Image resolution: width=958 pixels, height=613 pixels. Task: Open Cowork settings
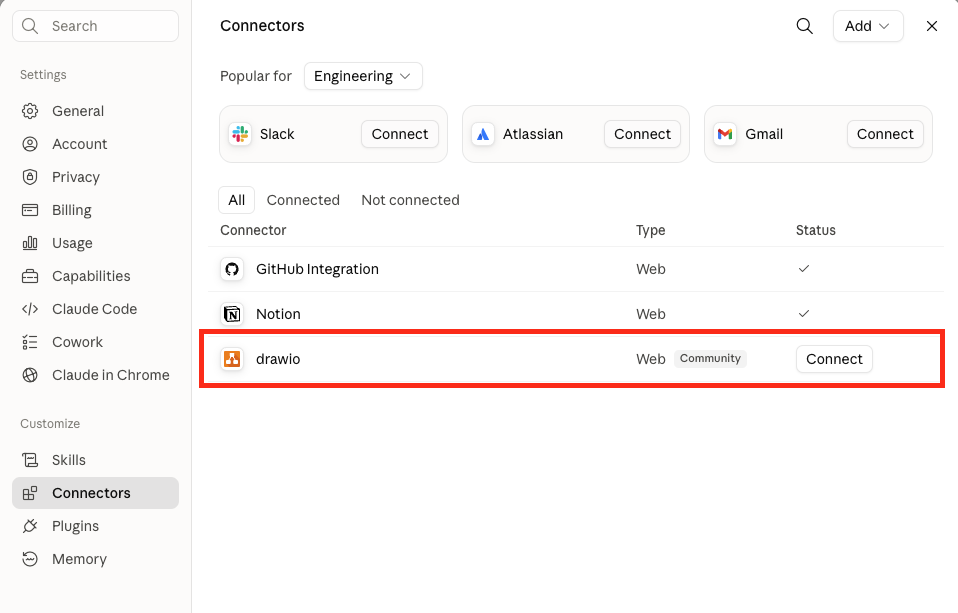point(95,342)
